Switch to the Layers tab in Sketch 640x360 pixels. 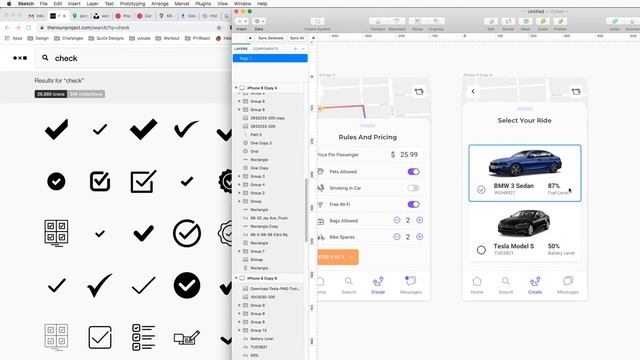click(241, 49)
